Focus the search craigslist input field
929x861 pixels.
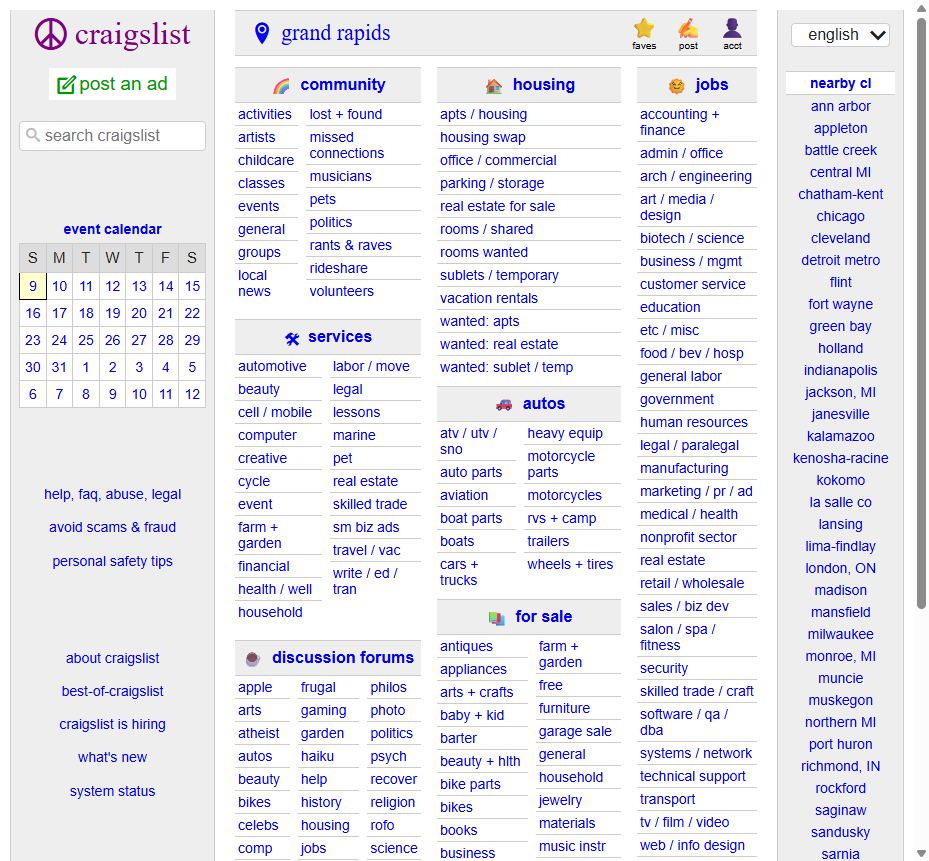click(x=113, y=136)
